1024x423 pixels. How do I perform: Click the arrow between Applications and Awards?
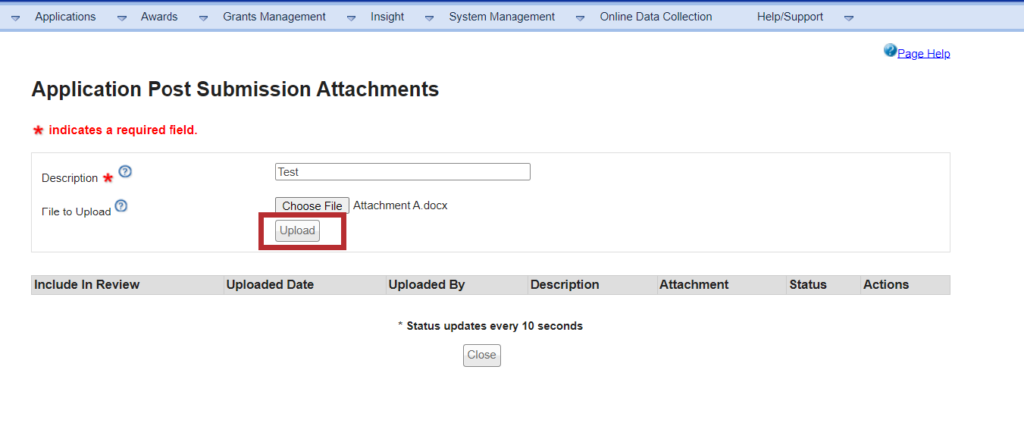point(121,18)
